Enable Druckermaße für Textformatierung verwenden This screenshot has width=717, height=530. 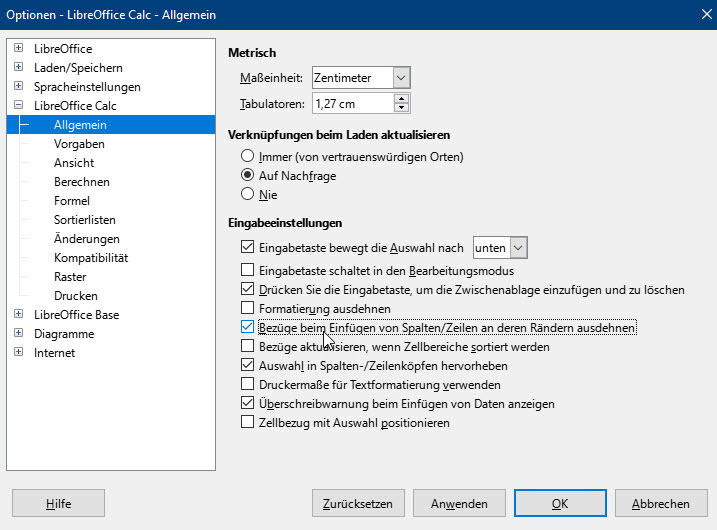[x=247, y=384]
